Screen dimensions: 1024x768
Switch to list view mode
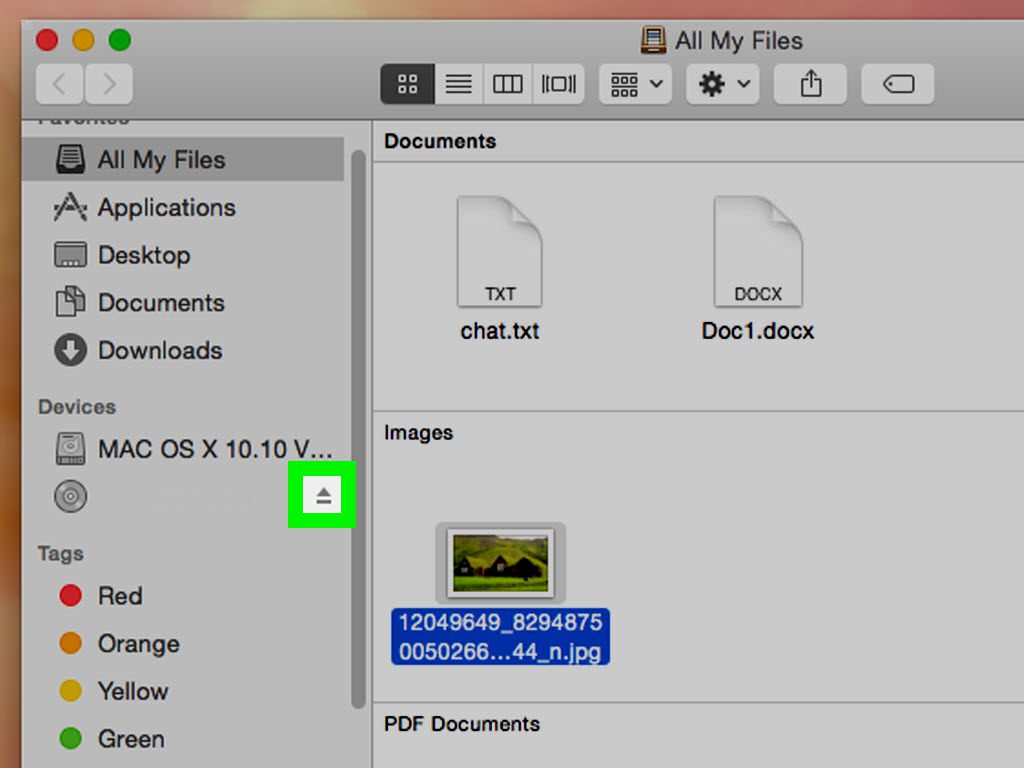point(457,84)
